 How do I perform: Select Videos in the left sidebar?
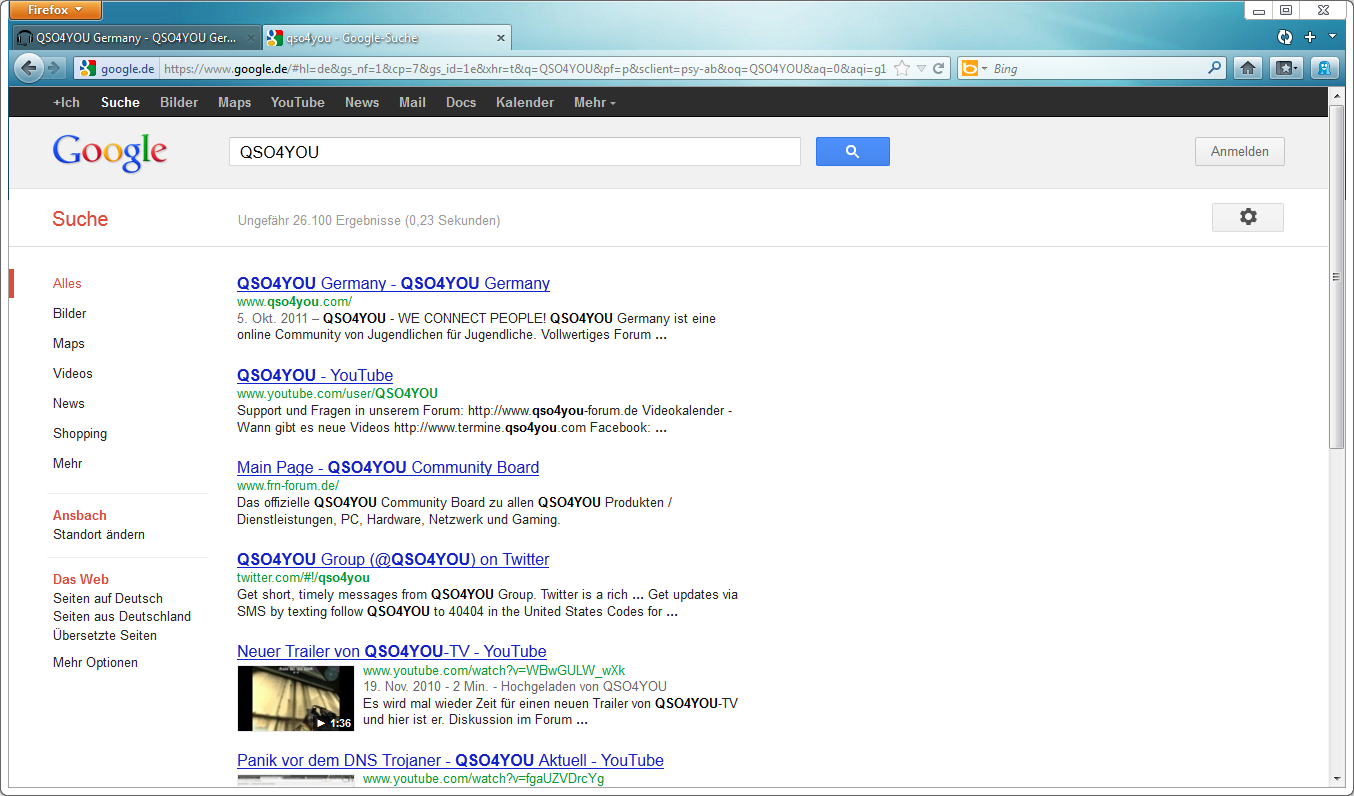click(x=72, y=373)
